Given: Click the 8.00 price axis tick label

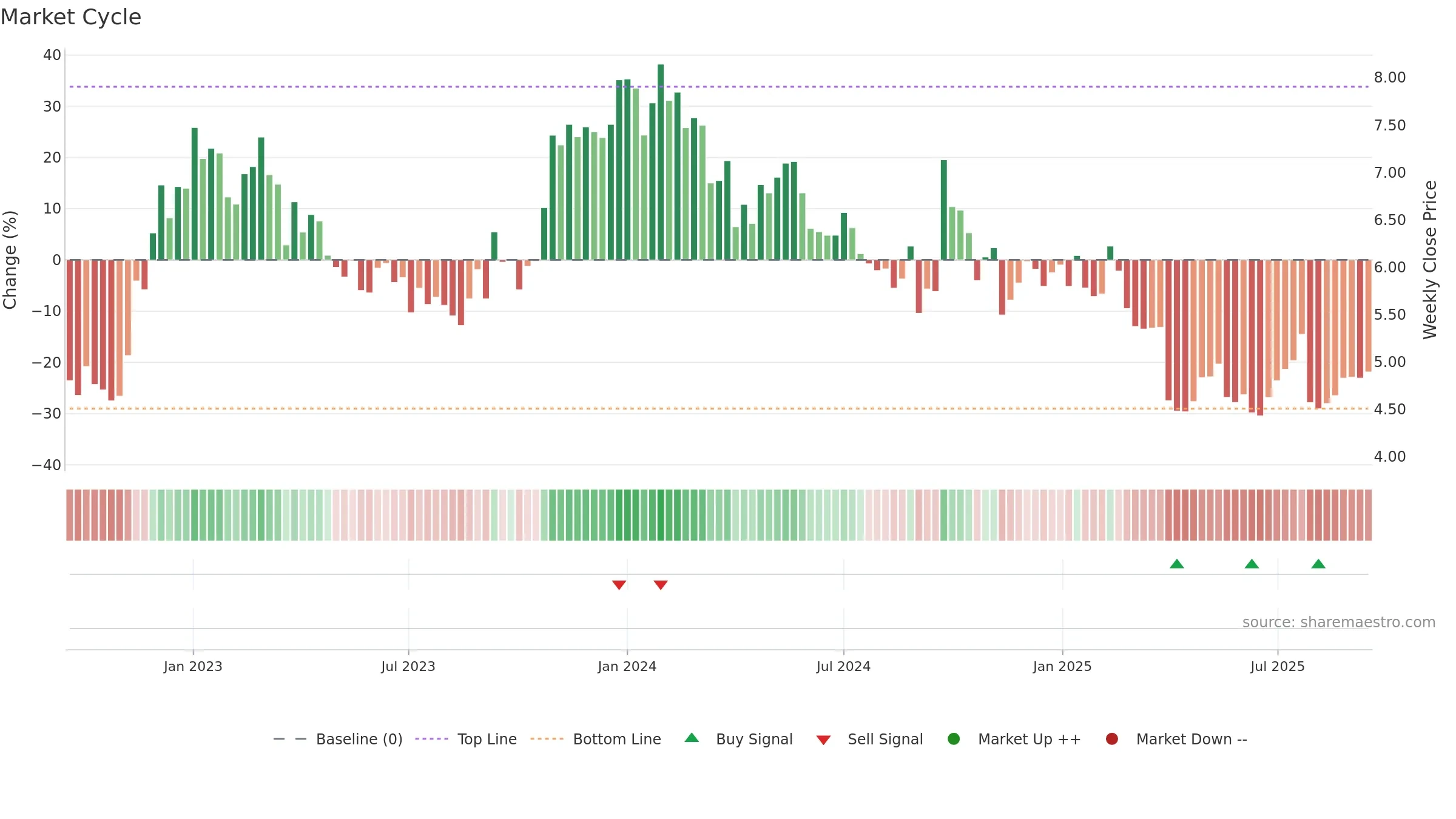Looking at the screenshot, I should (x=1390, y=78).
